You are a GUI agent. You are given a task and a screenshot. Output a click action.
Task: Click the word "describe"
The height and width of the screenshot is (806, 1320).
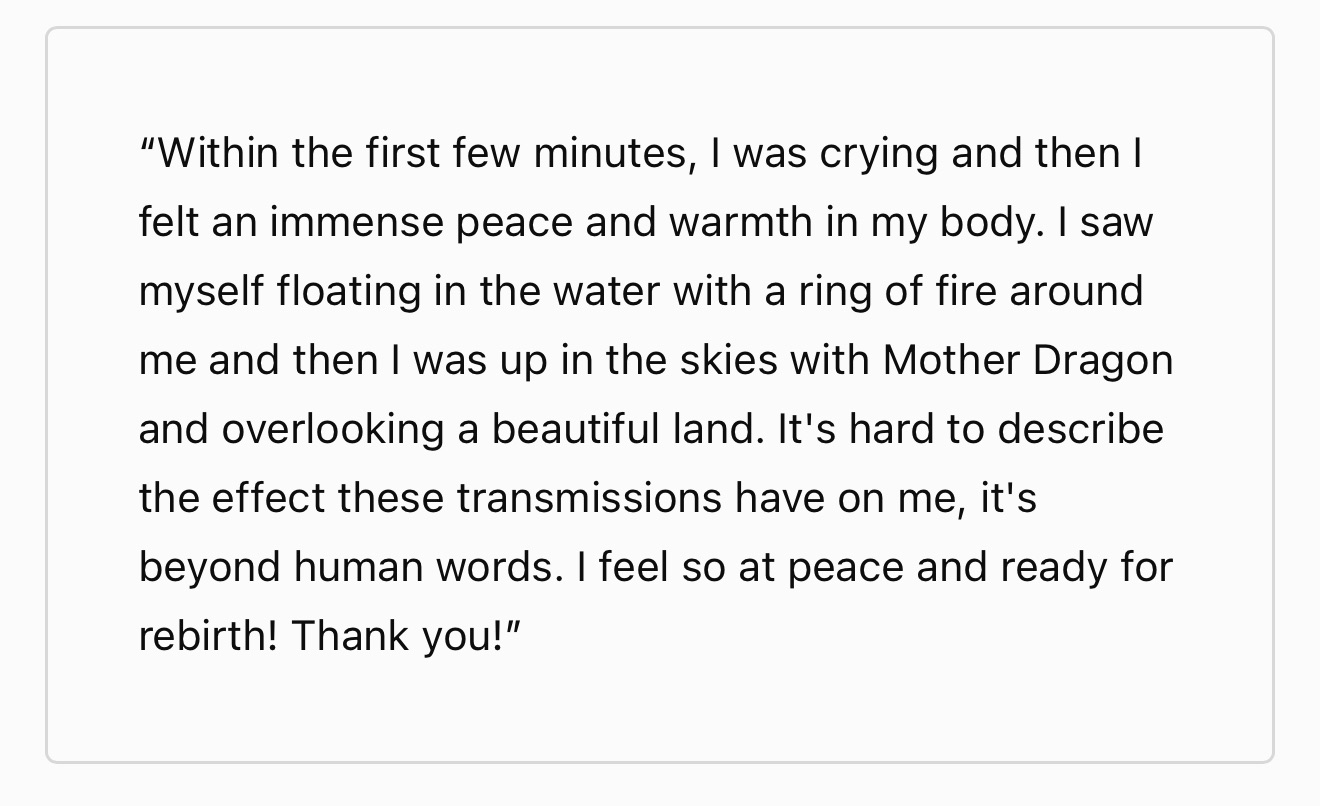click(x=1080, y=429)
